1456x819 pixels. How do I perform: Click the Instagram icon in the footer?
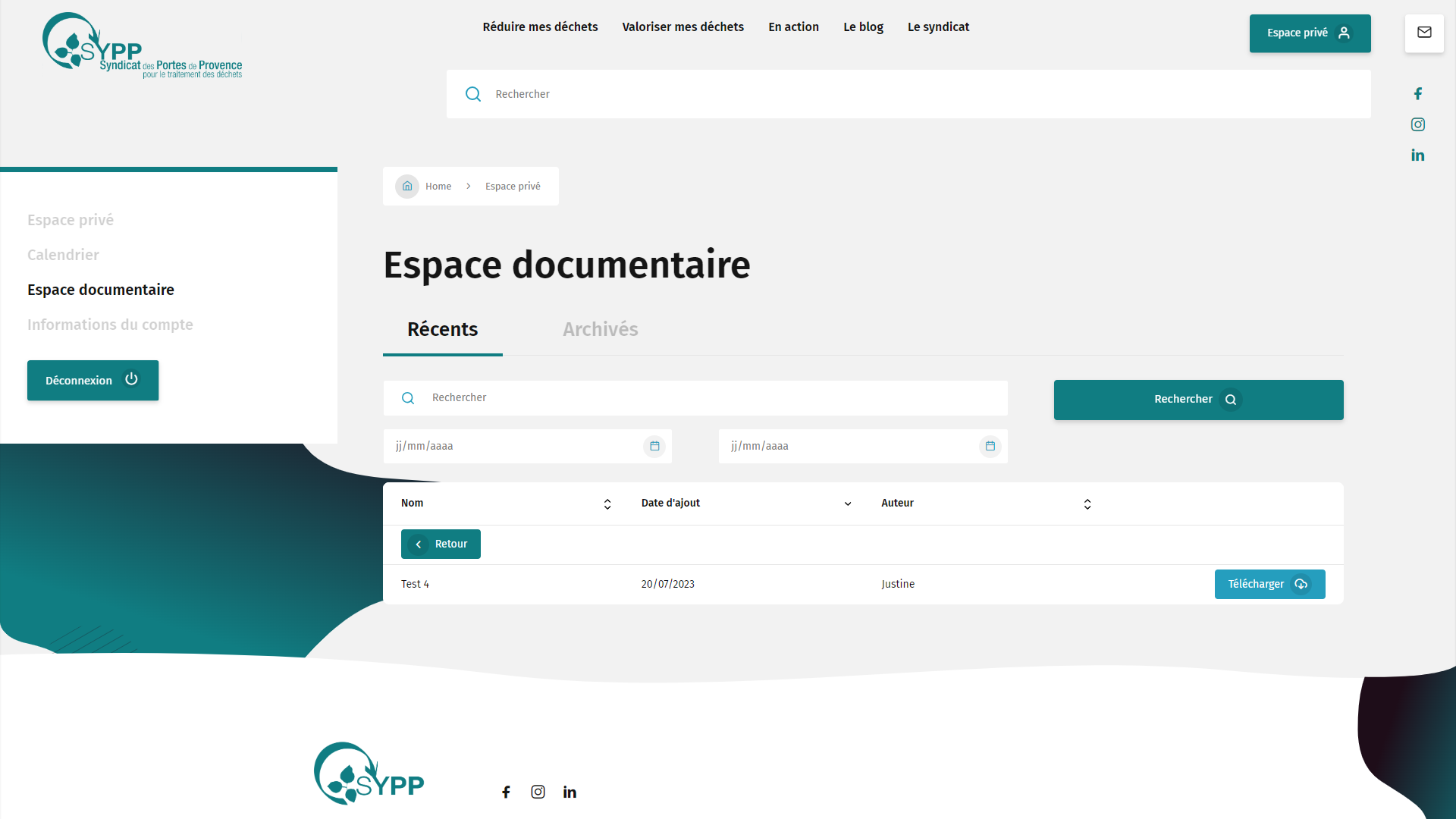coord(538,791)
